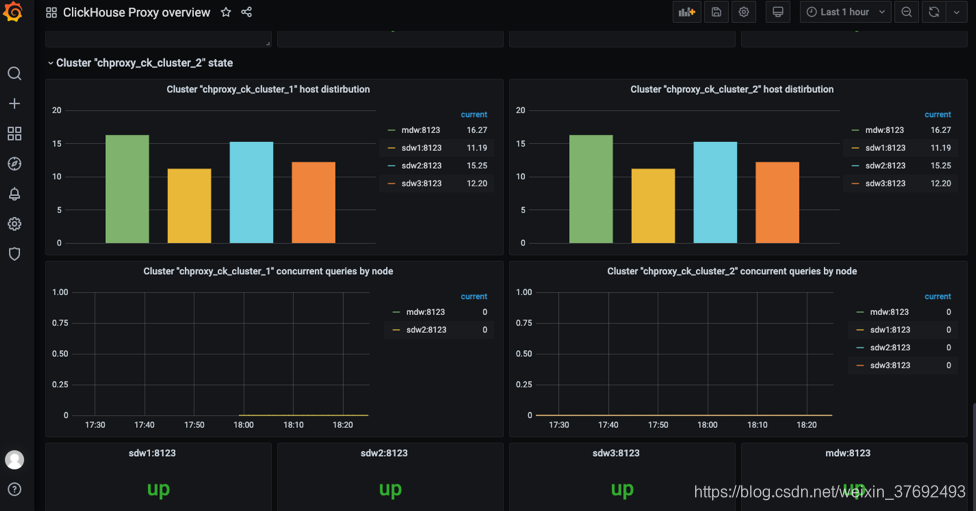Open search in the sidebar
Image resolution: width=976 pixels, height=511 pixels.
pyautogui.click(x=14, y=73)
